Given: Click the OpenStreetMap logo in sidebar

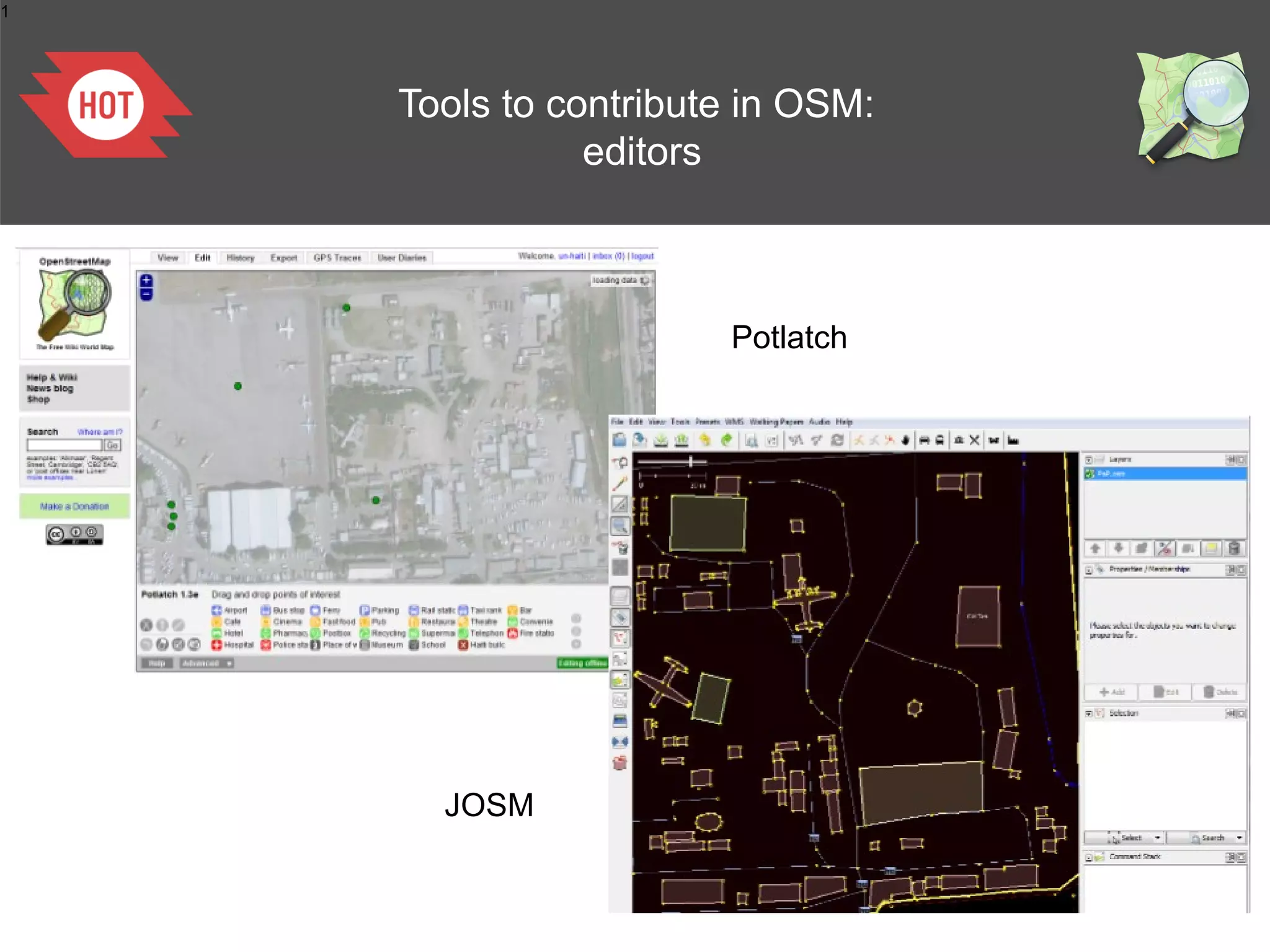Looking at the screenshot, I should click(x=75, y=305).
